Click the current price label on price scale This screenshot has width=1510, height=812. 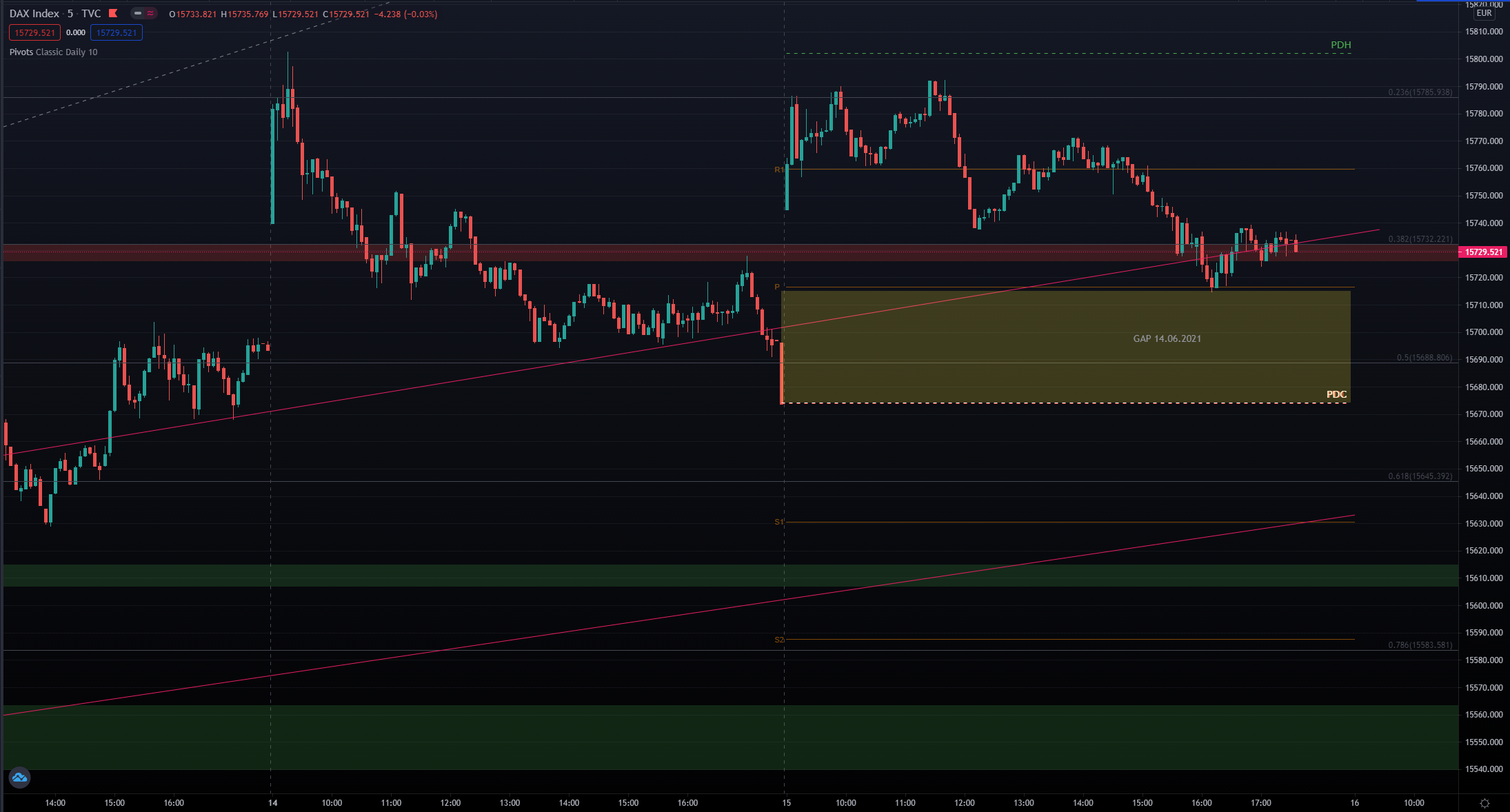pos(1483,252)
